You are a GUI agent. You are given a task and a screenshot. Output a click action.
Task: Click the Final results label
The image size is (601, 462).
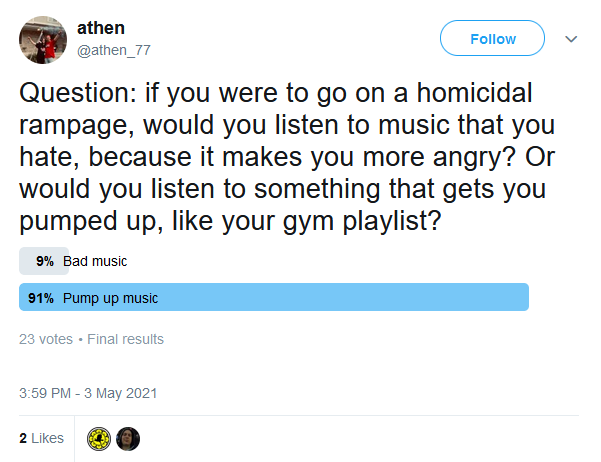click(x=125, y=339)
